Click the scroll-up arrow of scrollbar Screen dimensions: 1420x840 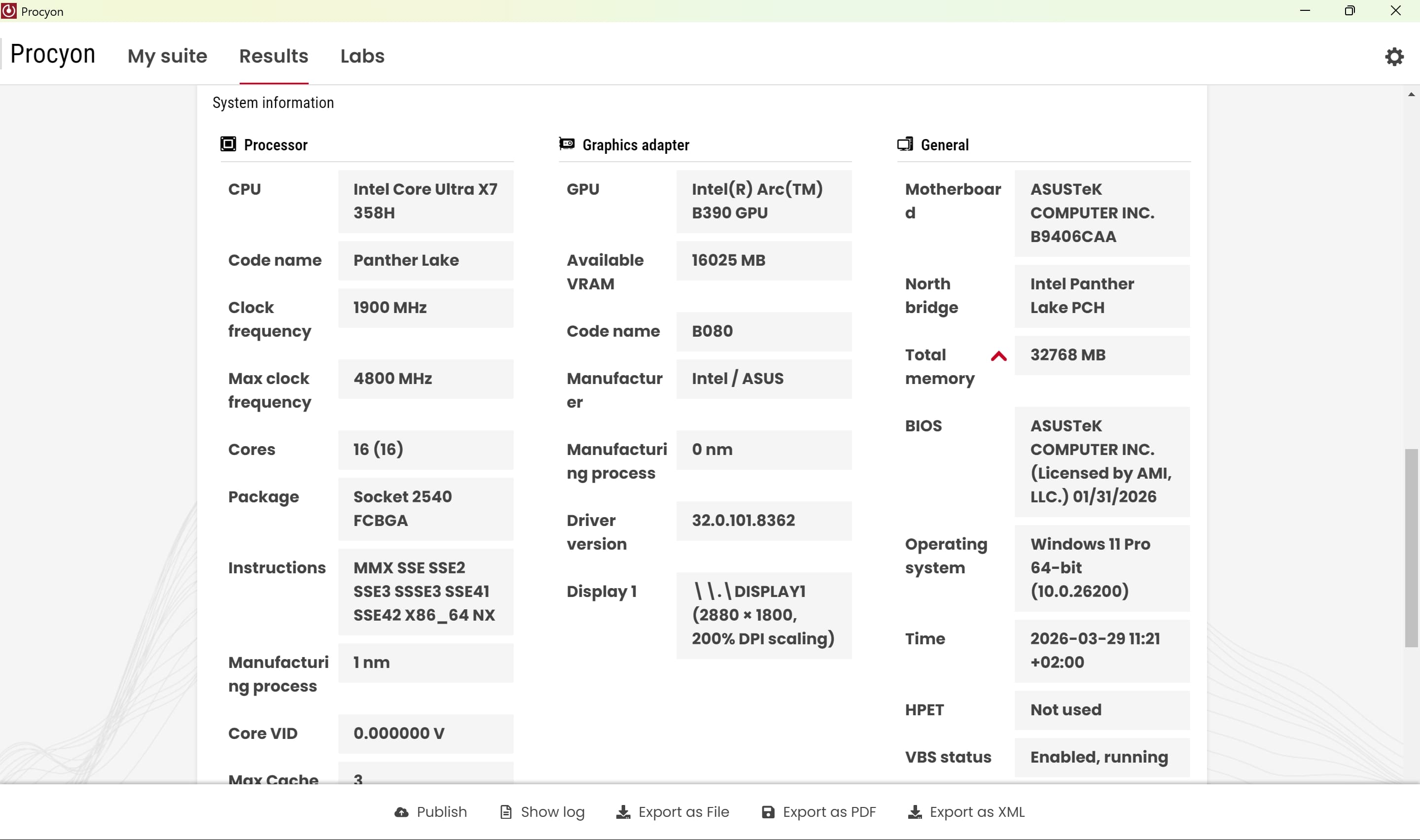[x=1411, y=95]
